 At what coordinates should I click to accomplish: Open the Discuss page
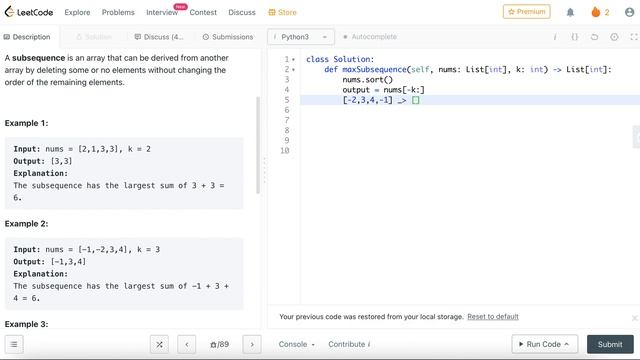[242, 12]
